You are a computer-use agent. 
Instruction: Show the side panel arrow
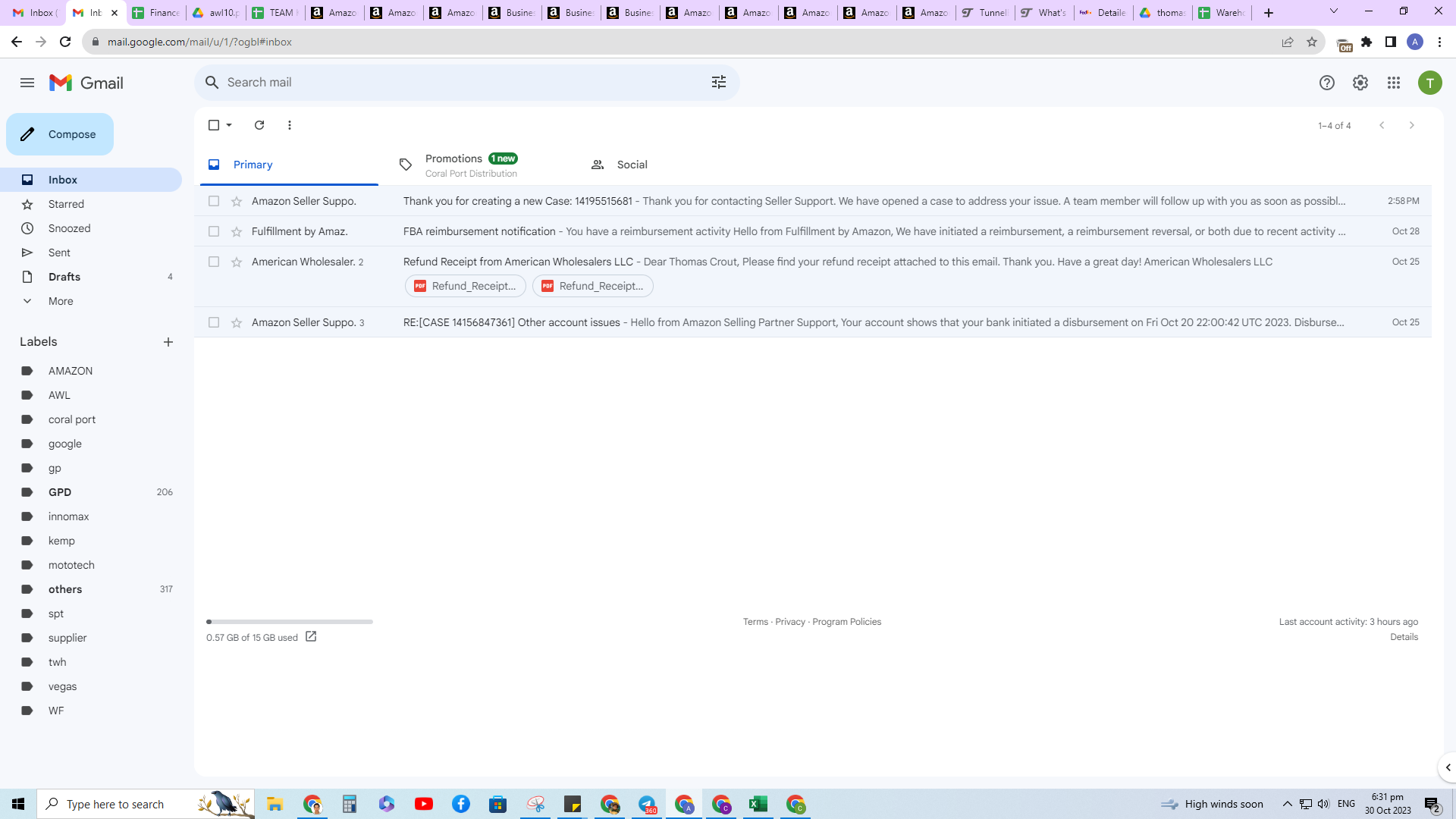[x=1448, y=767]
